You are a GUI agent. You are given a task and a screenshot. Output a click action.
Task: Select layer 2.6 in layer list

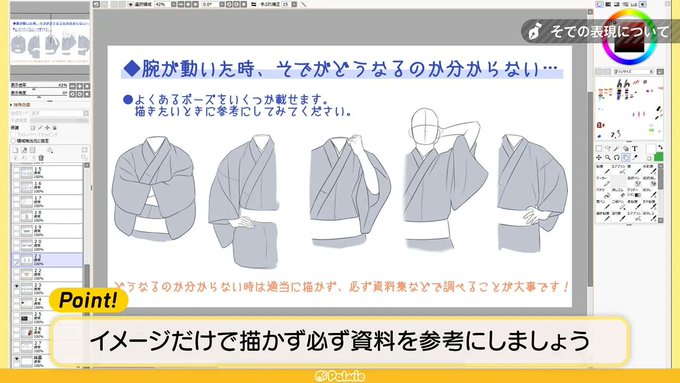(47, 332)
